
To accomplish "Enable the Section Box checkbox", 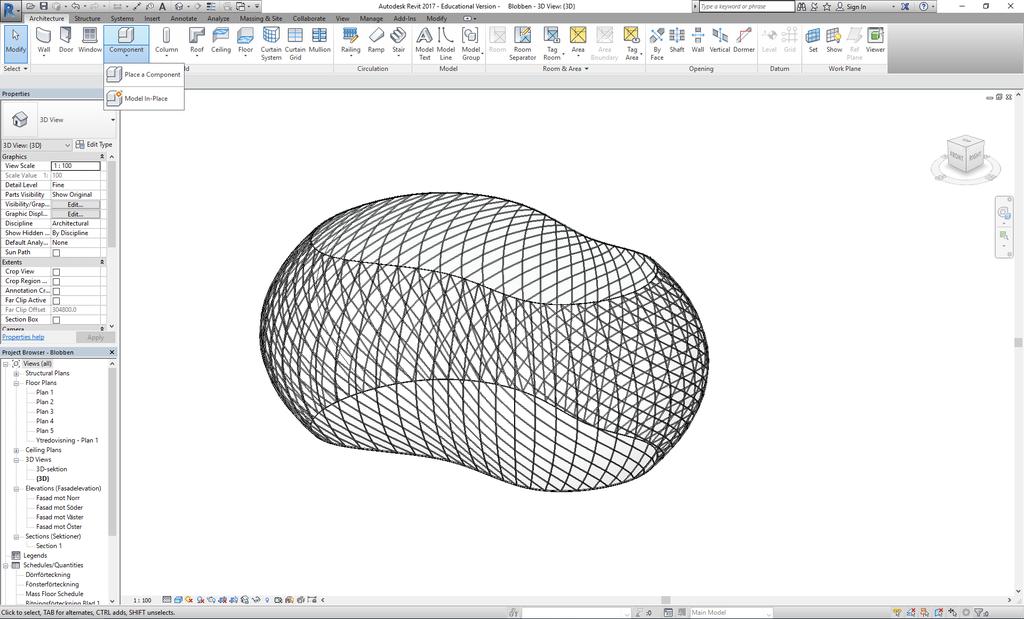I will pos(56,320).
